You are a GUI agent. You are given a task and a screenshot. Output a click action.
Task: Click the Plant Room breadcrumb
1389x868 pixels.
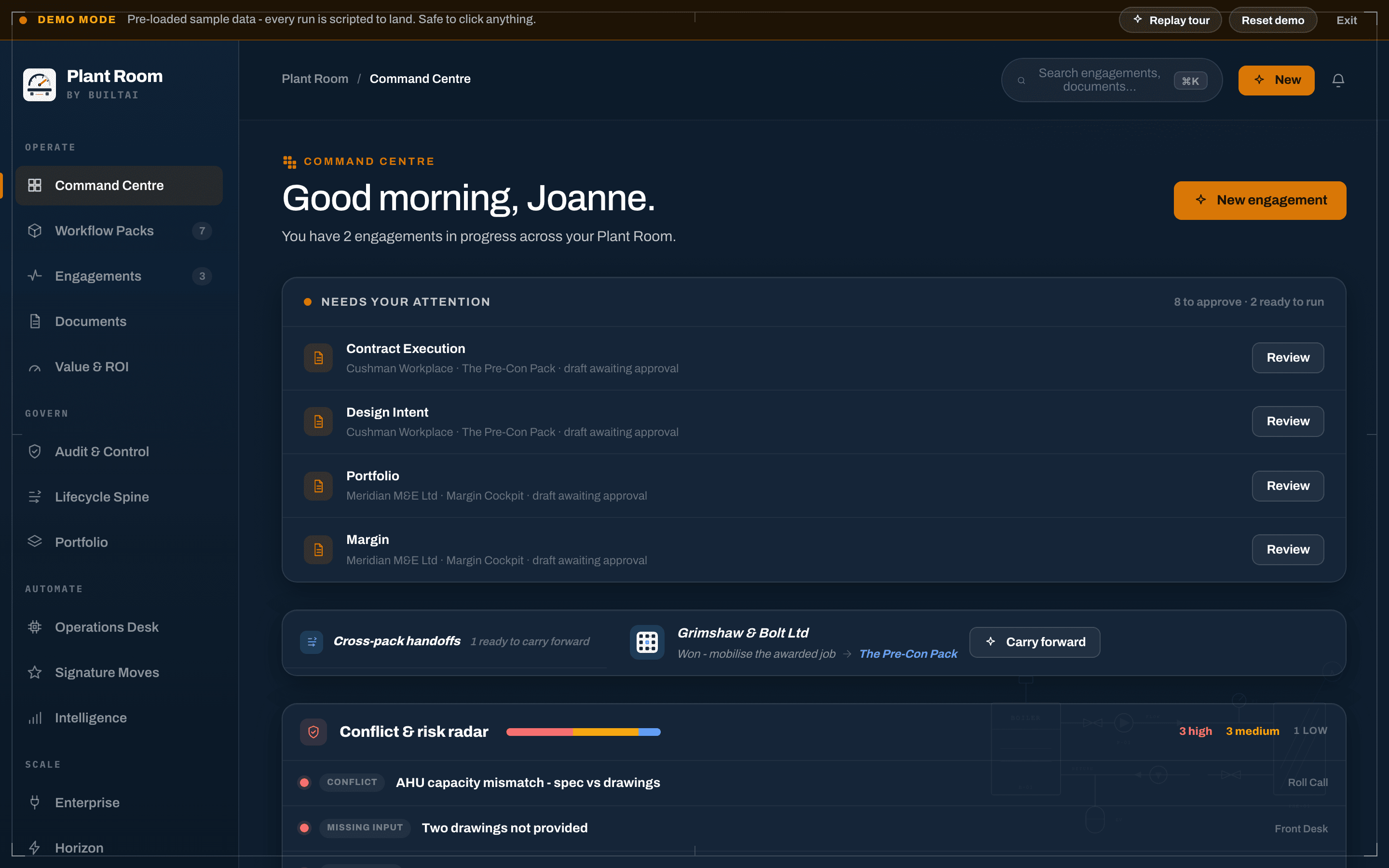(315, 79)
